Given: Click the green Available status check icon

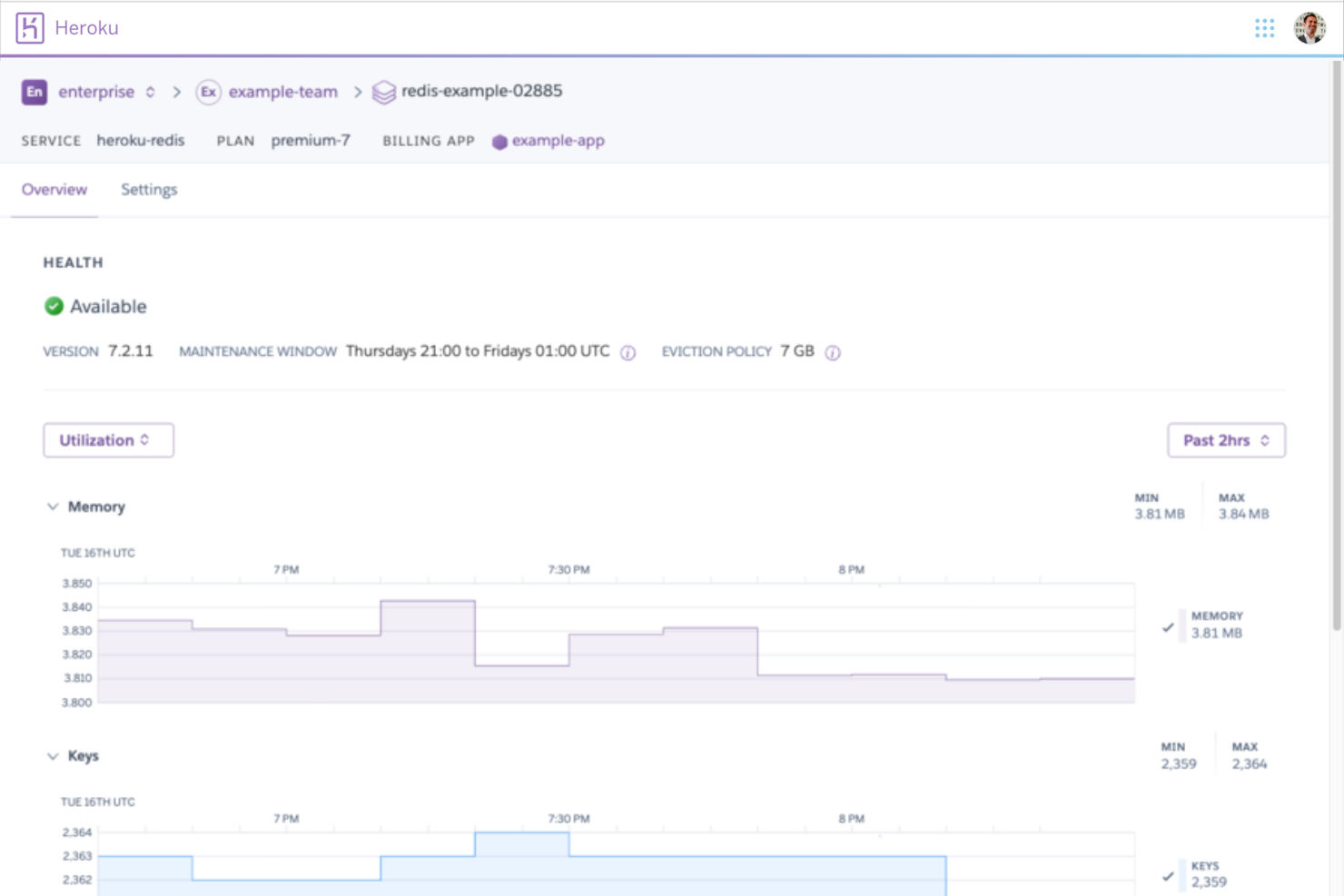Looking at the screenshot, I should point(54,306).
